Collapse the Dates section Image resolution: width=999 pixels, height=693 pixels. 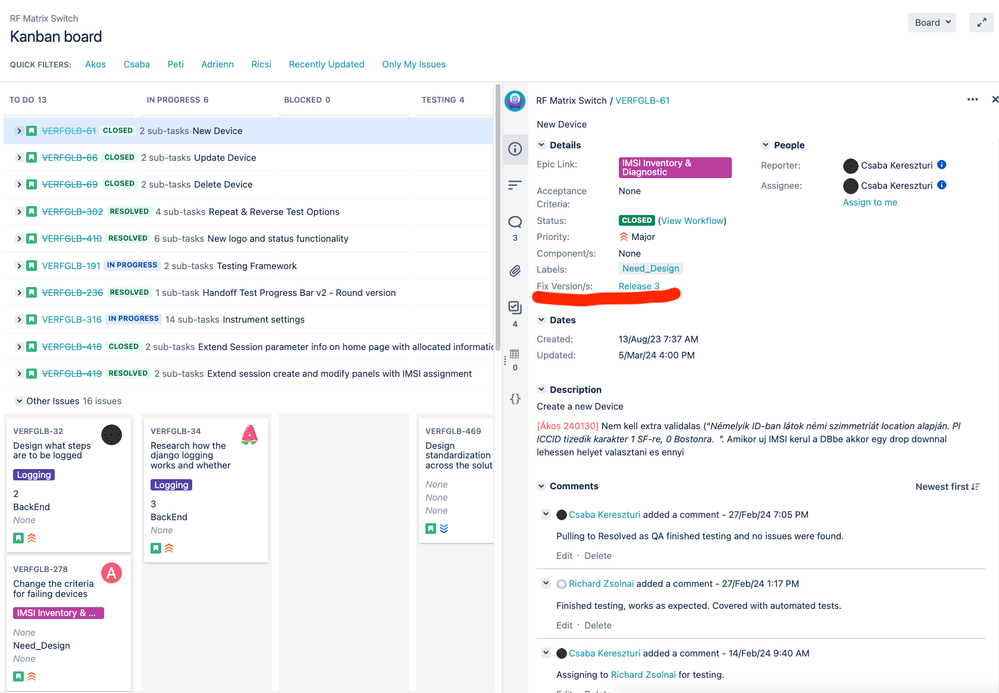[541, 320]
